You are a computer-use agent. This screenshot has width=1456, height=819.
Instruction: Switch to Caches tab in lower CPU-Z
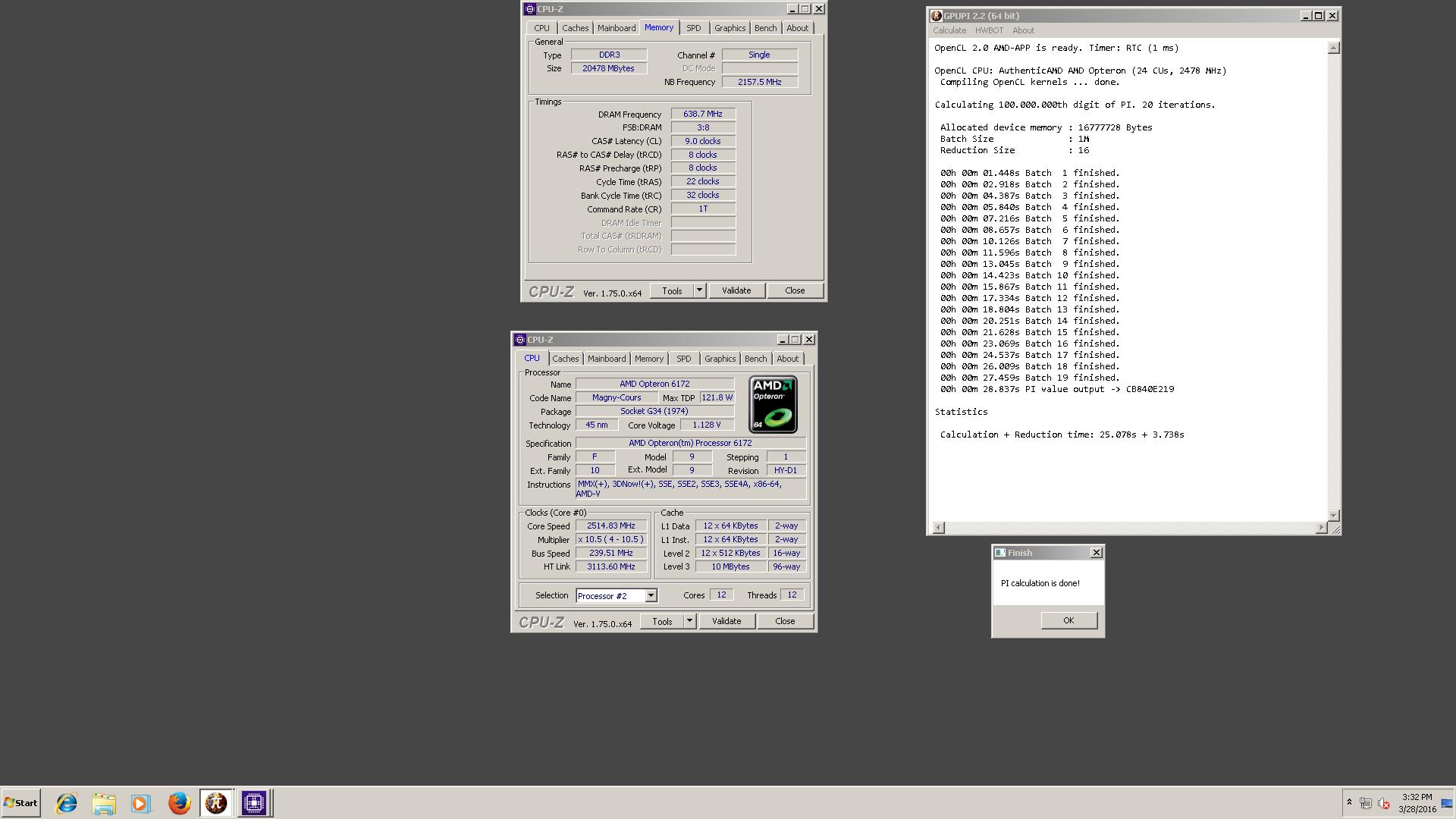coord(565,359)
